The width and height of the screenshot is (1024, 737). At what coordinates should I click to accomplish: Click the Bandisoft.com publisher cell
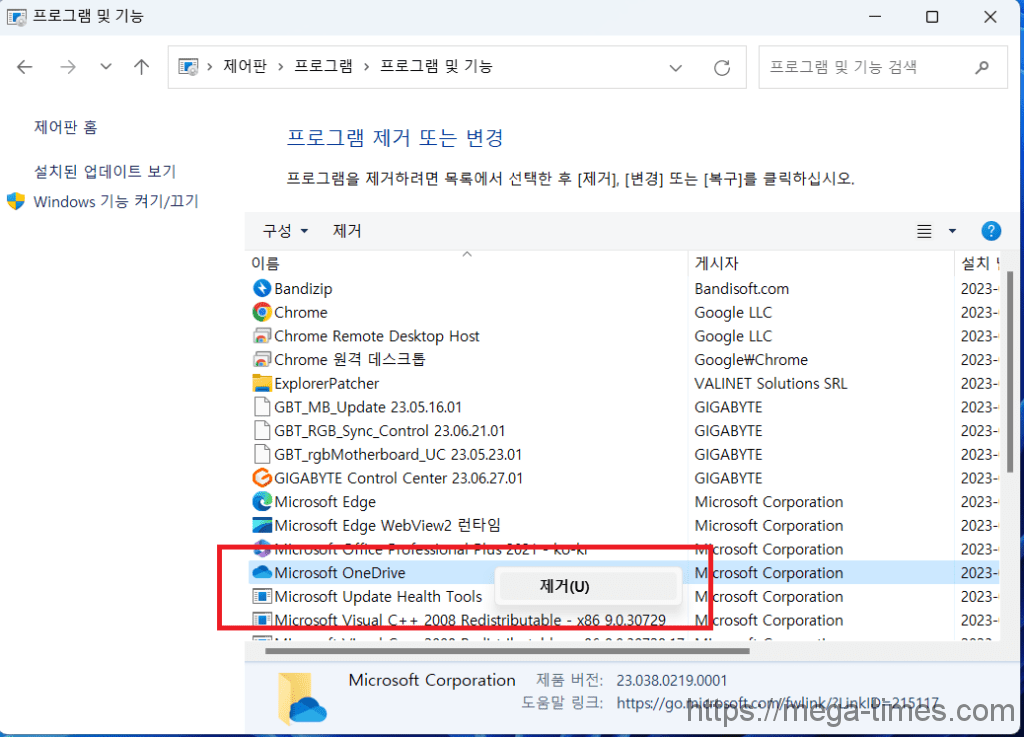(x=742, y=289)
